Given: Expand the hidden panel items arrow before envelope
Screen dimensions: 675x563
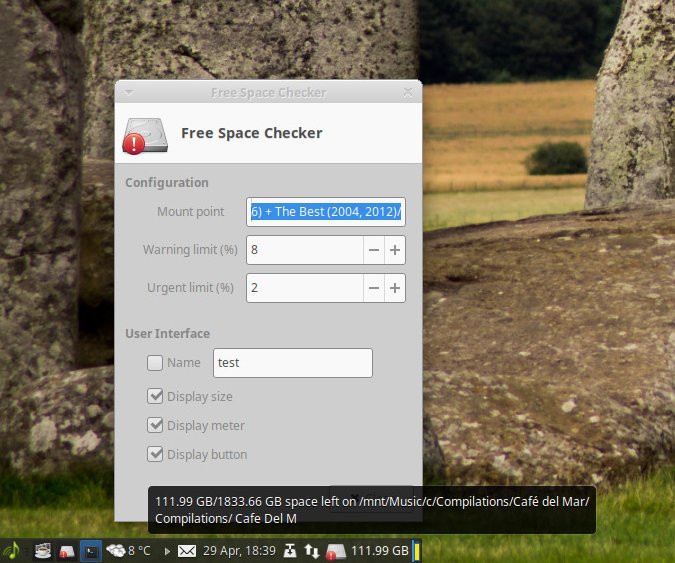Looking at the screenshot, I should (166, 550).
